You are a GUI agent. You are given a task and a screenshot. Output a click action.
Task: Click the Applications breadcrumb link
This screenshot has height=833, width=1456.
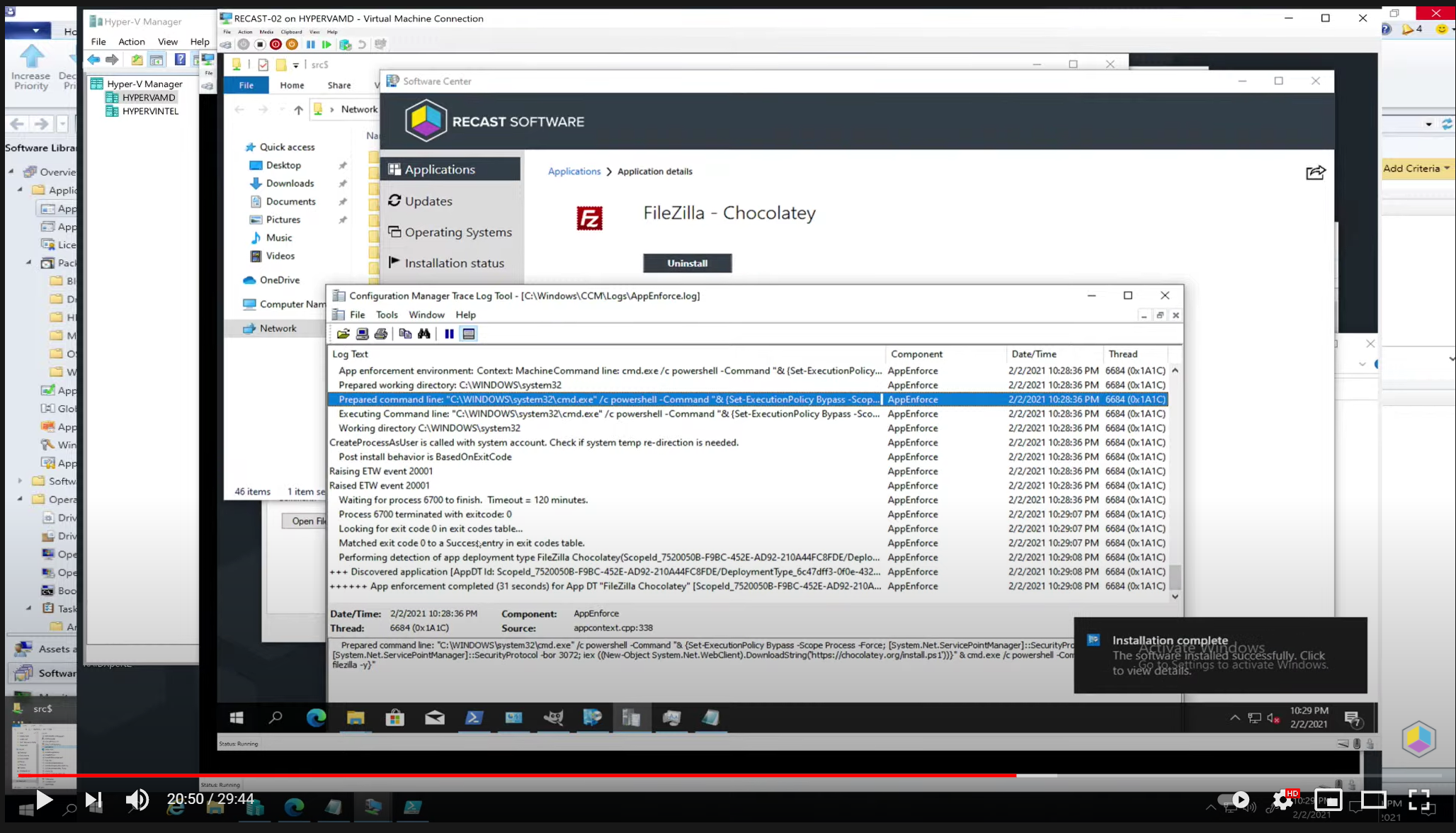point(574,171)
